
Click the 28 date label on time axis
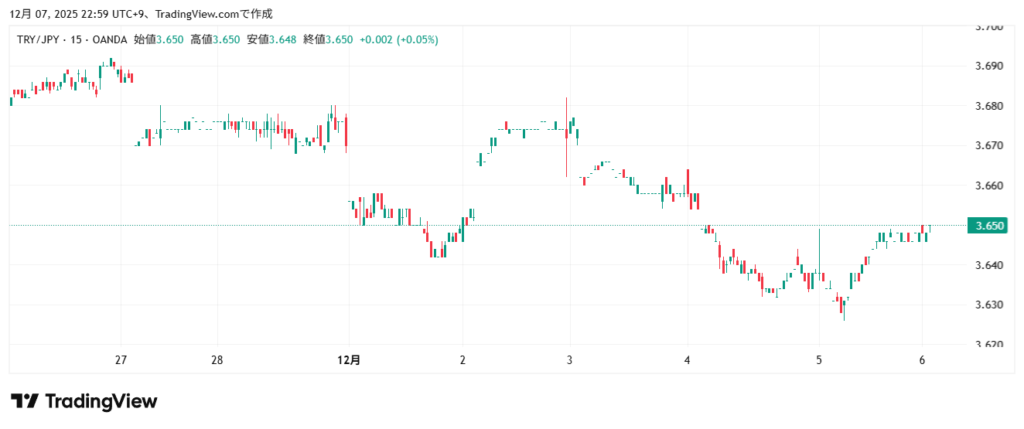coord(217,360)
